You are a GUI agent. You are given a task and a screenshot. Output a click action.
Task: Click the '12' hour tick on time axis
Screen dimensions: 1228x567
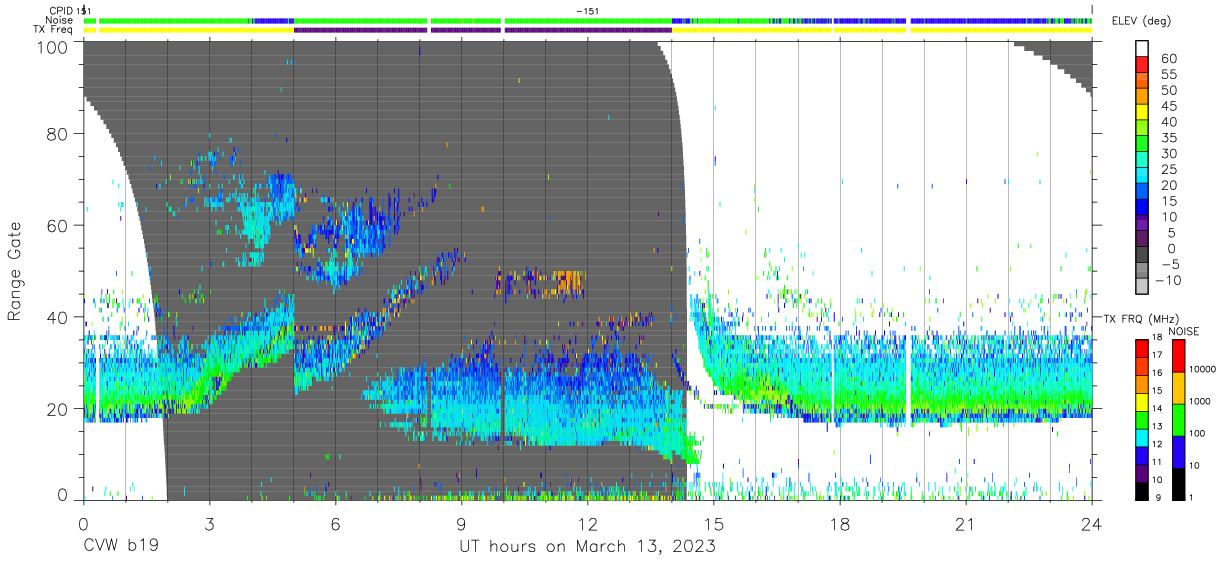pos(587,523)
